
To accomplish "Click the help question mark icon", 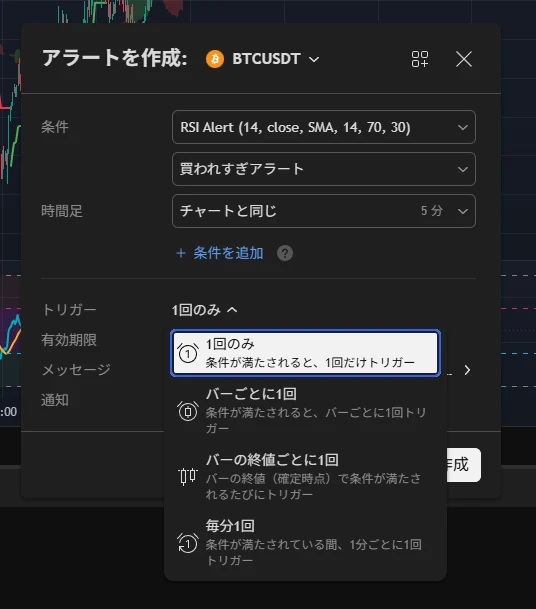I will pyautogui.click(x=285, y=253).
